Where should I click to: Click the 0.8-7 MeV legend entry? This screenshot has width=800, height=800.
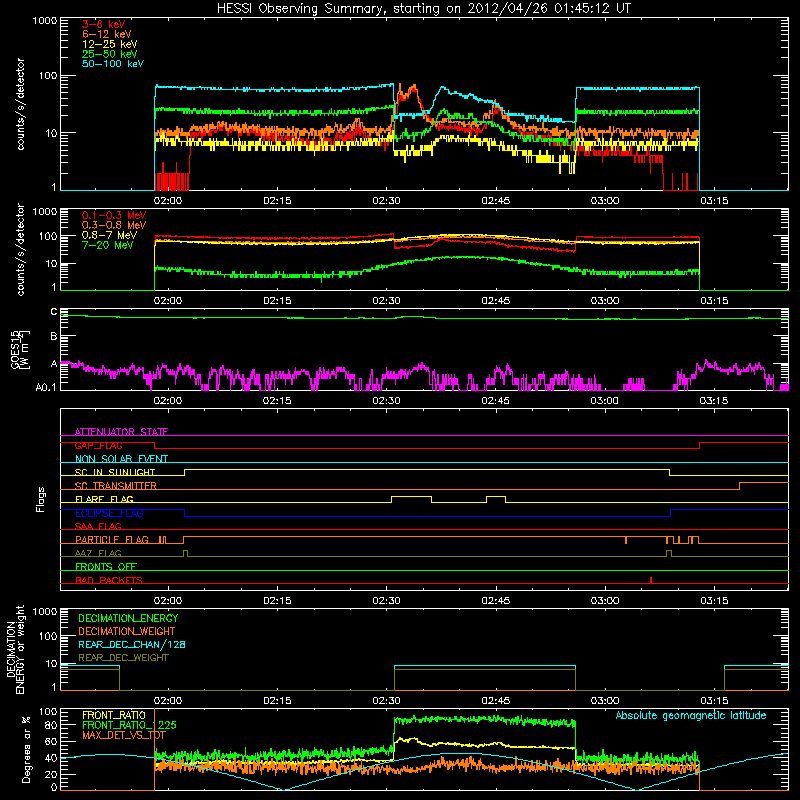click(x=110, y=235)
